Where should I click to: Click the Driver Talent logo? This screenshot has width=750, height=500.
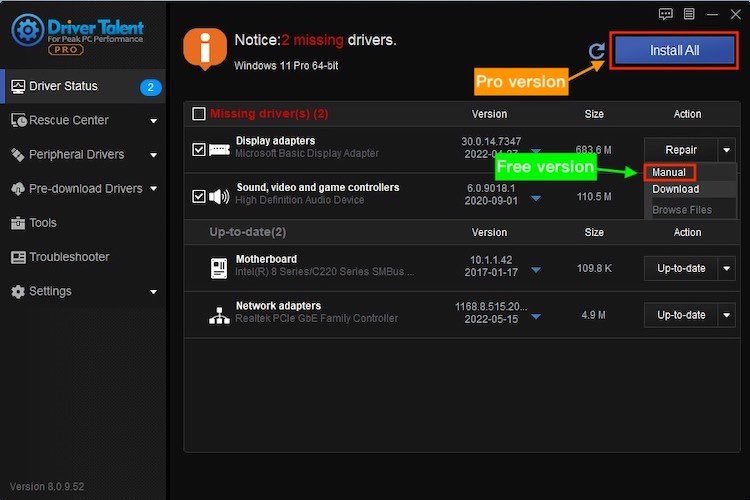click(x=77, y=33)
